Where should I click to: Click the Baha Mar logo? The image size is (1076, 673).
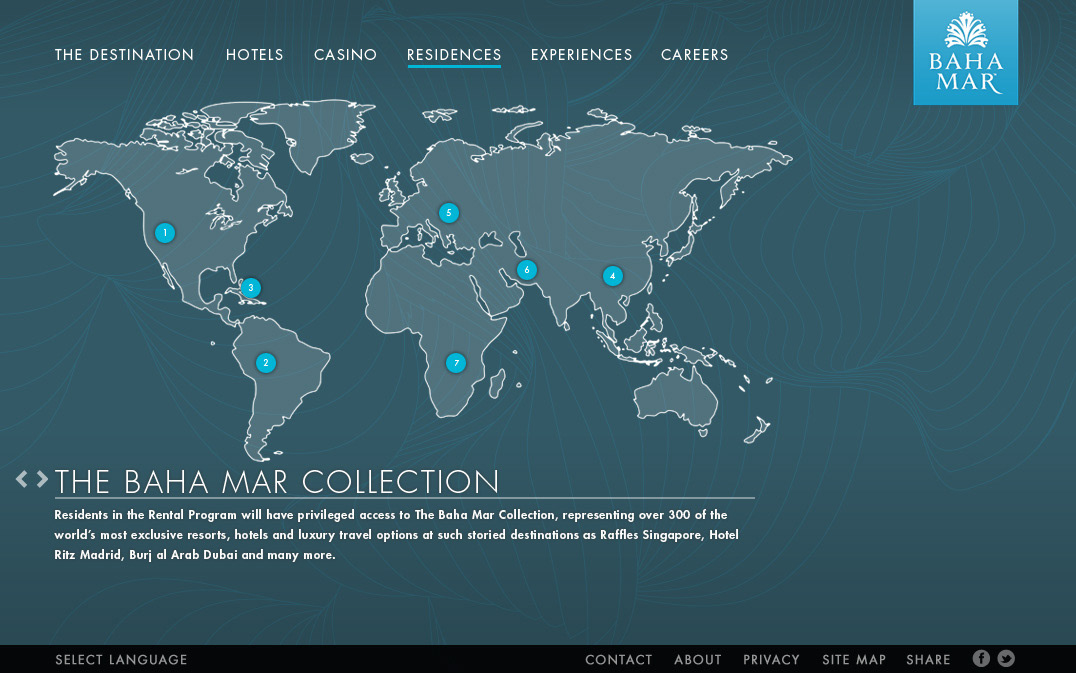[966, 52]
